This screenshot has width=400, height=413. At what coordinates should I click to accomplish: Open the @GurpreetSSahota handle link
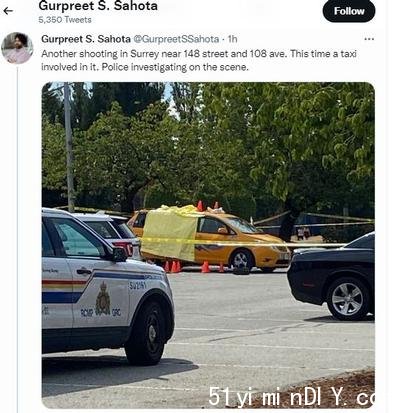(176, 39)
